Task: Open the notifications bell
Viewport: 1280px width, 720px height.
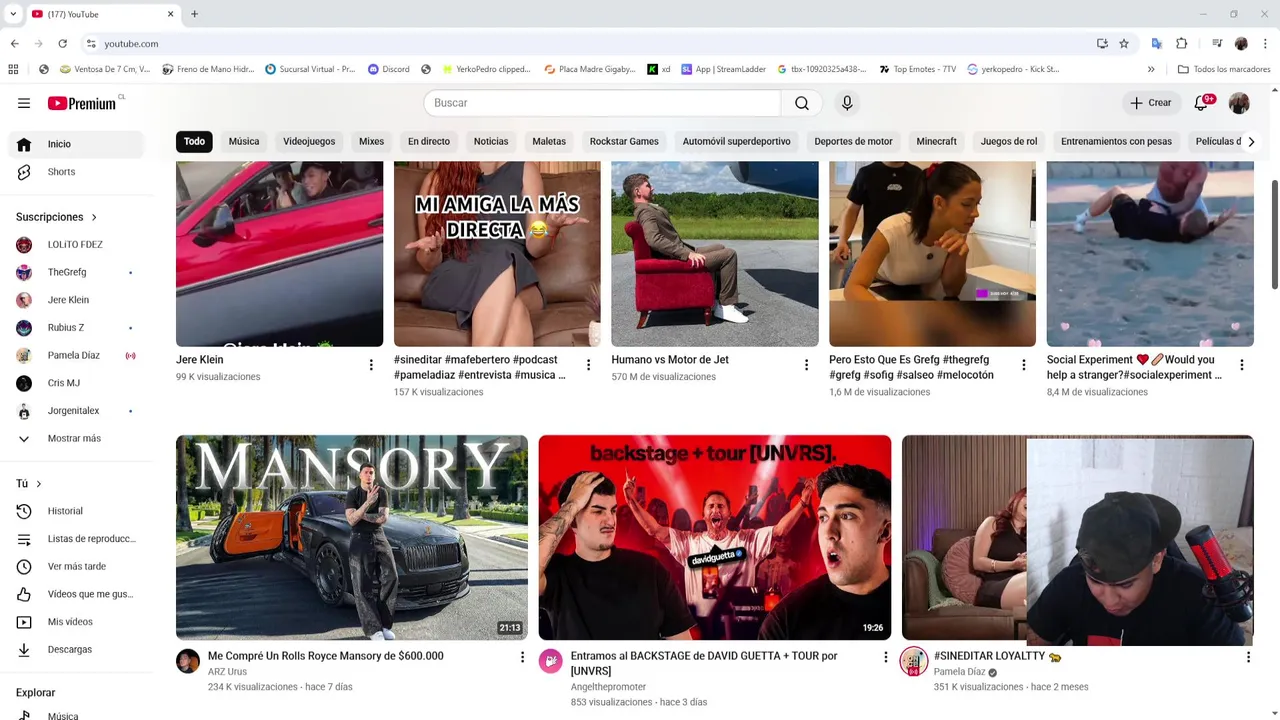Action: [1202, 103]
